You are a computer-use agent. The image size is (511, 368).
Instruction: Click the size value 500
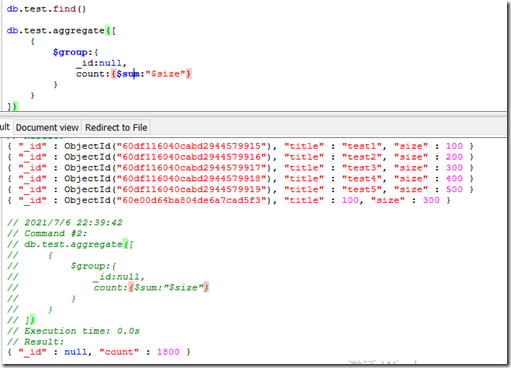pos(454,189)
